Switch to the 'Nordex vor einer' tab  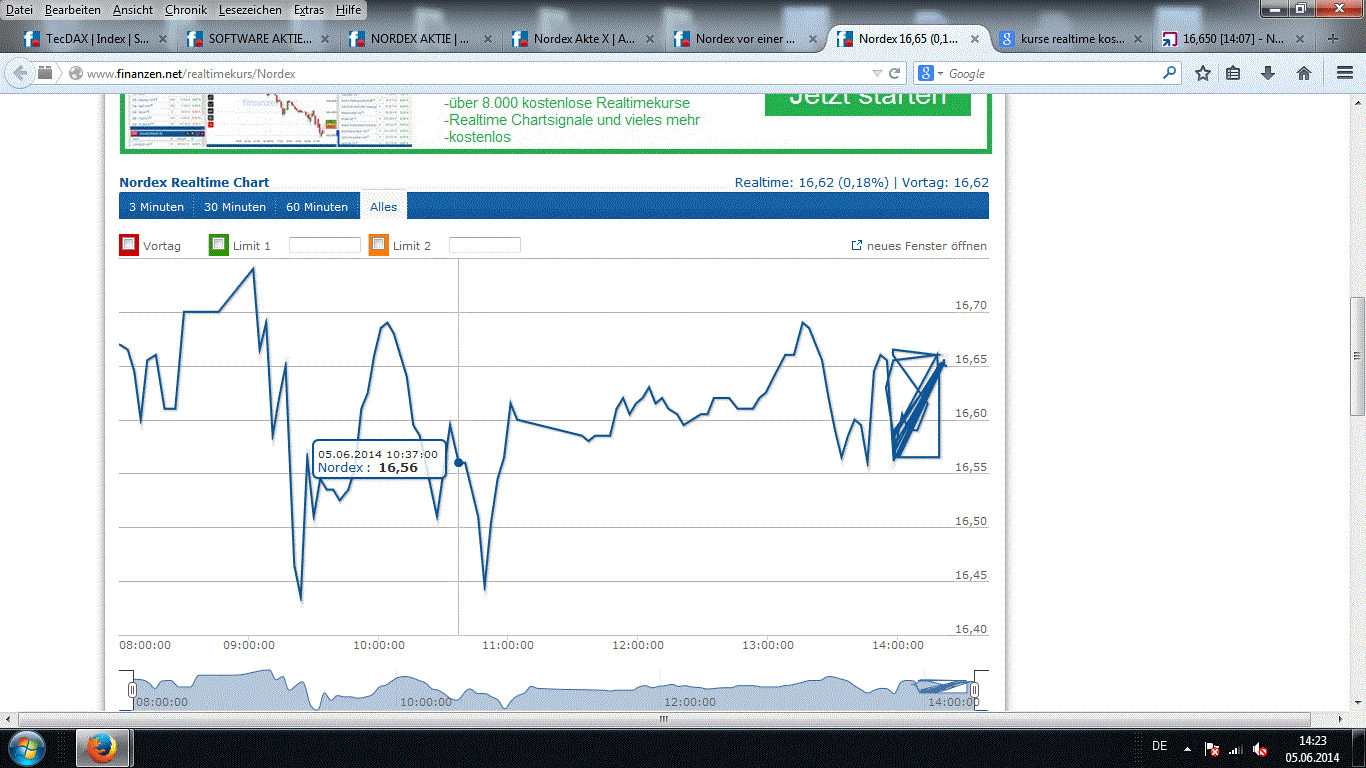(746, 39)
